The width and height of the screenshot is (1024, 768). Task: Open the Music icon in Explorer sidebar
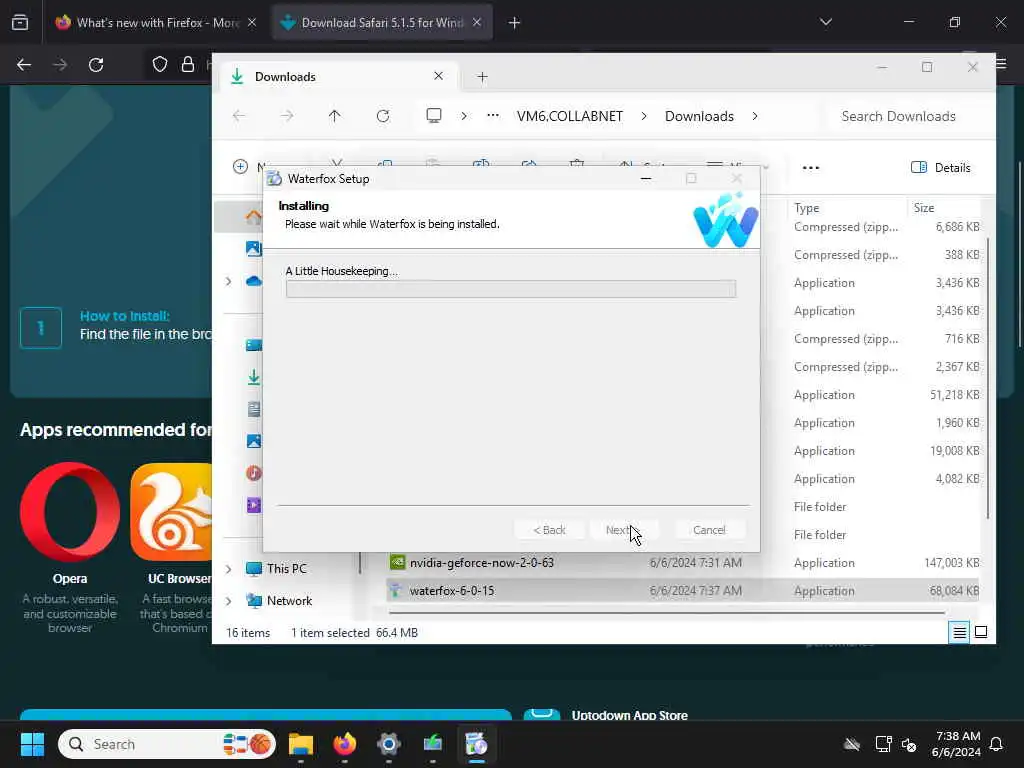[x=253, y=473]
